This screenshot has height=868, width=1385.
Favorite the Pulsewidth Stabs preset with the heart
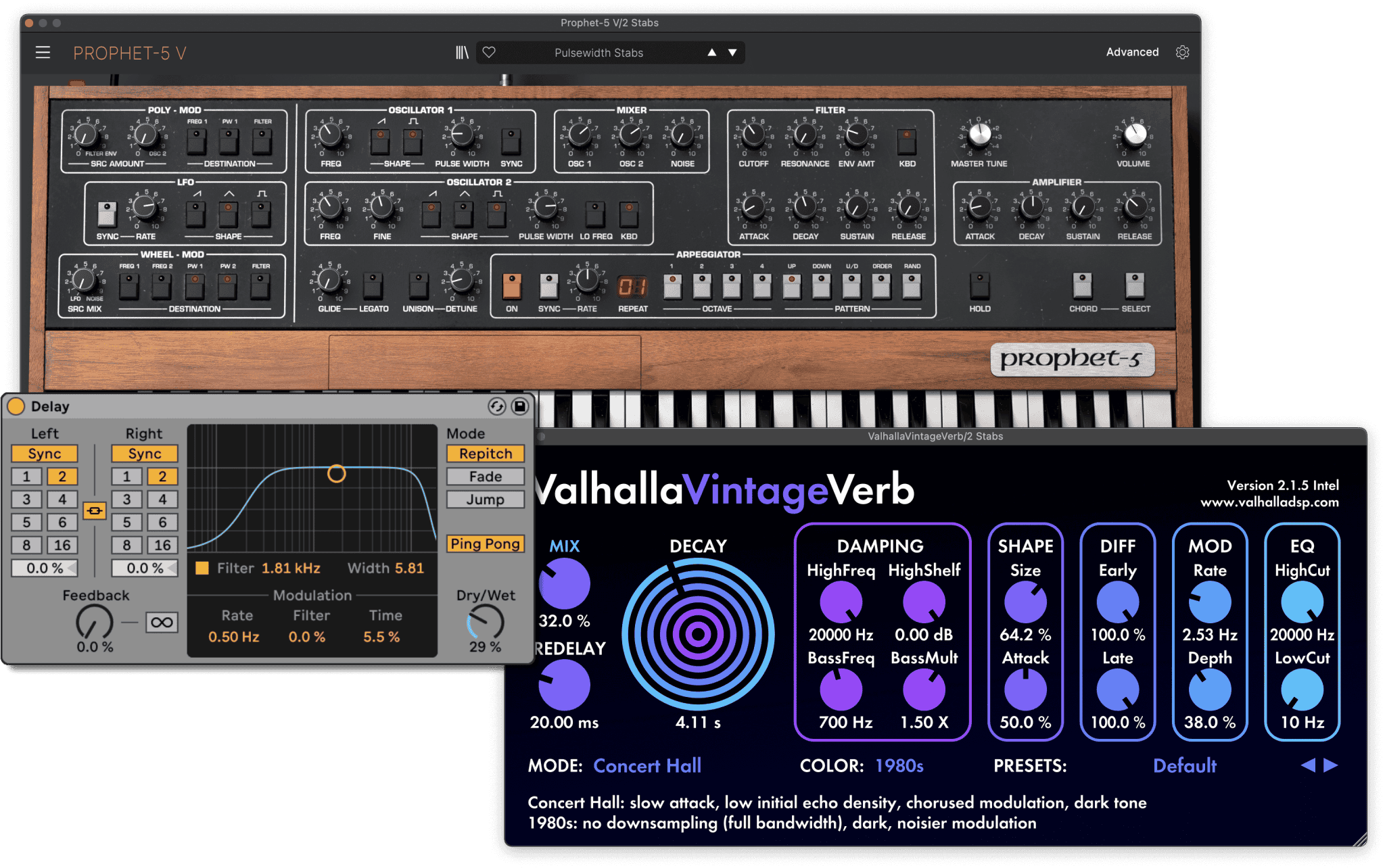click(x=489, y=52)
